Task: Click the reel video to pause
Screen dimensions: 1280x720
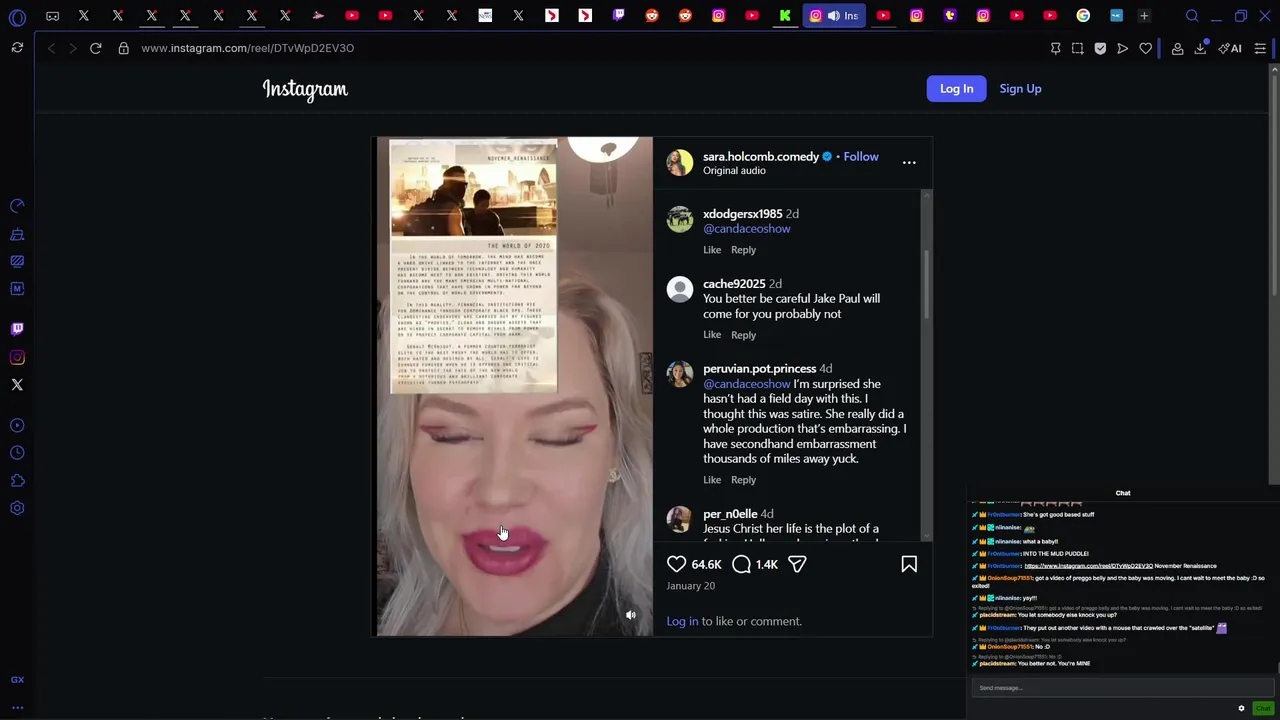Action: (x=514, y=386)
